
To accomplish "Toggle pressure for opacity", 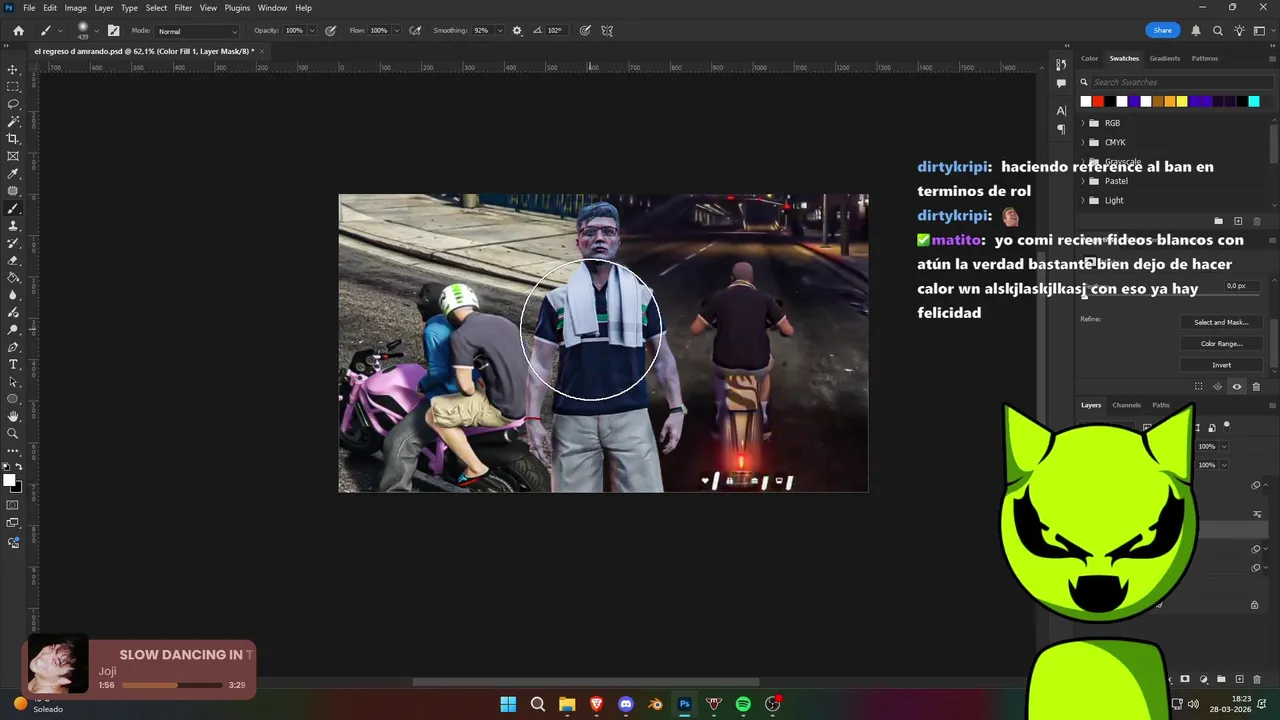I will [x=331, y=31].
